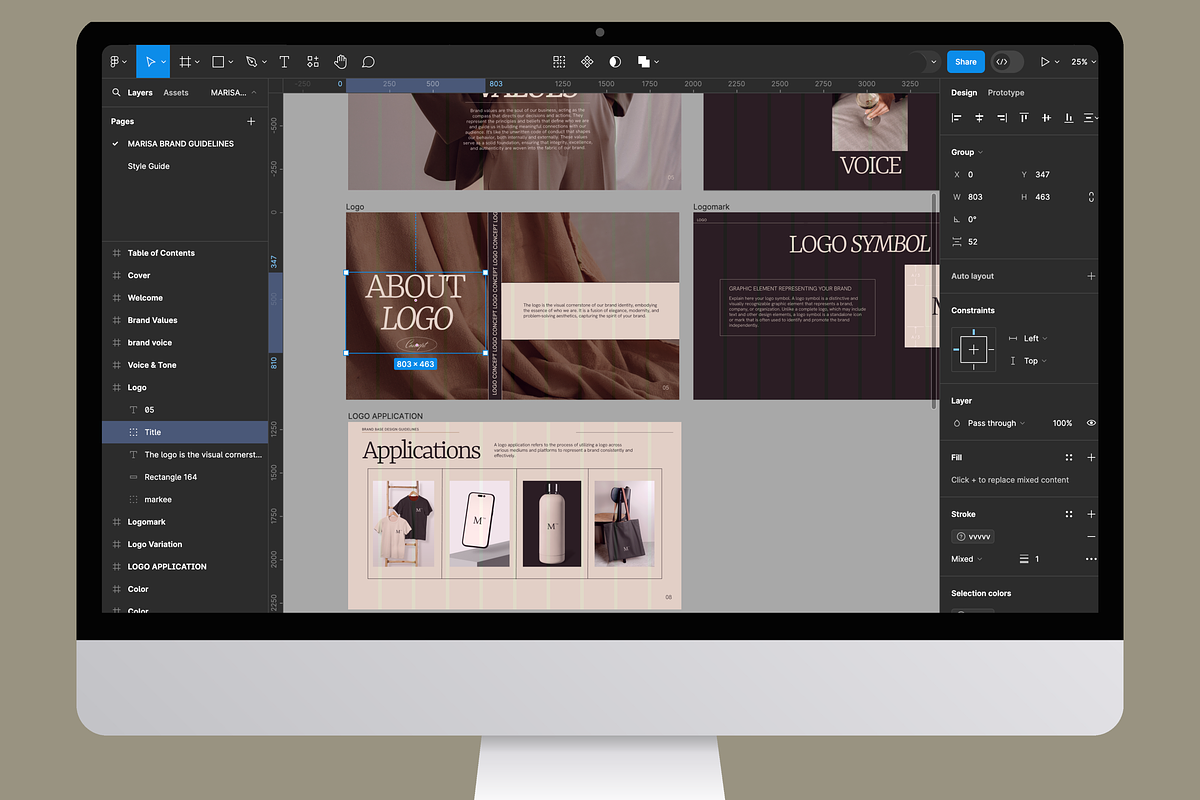Select the Table of Contents layer
Image resolution: width=1200 pixels, height=800 pixels.
tap(161, 253)
